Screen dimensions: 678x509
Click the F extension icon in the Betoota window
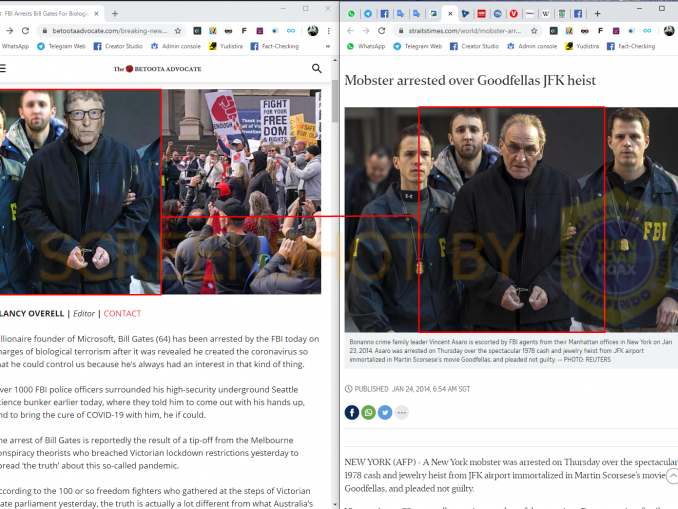click(x=244, y=31)
